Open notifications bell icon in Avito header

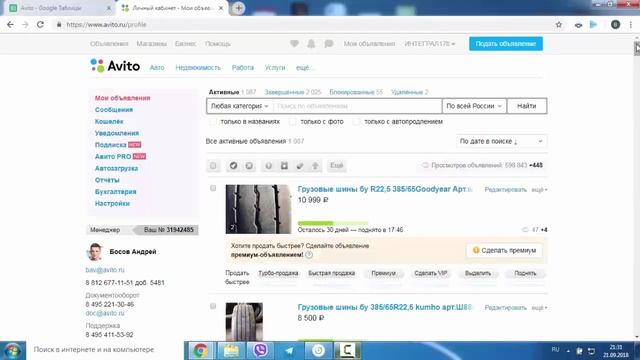311,44
